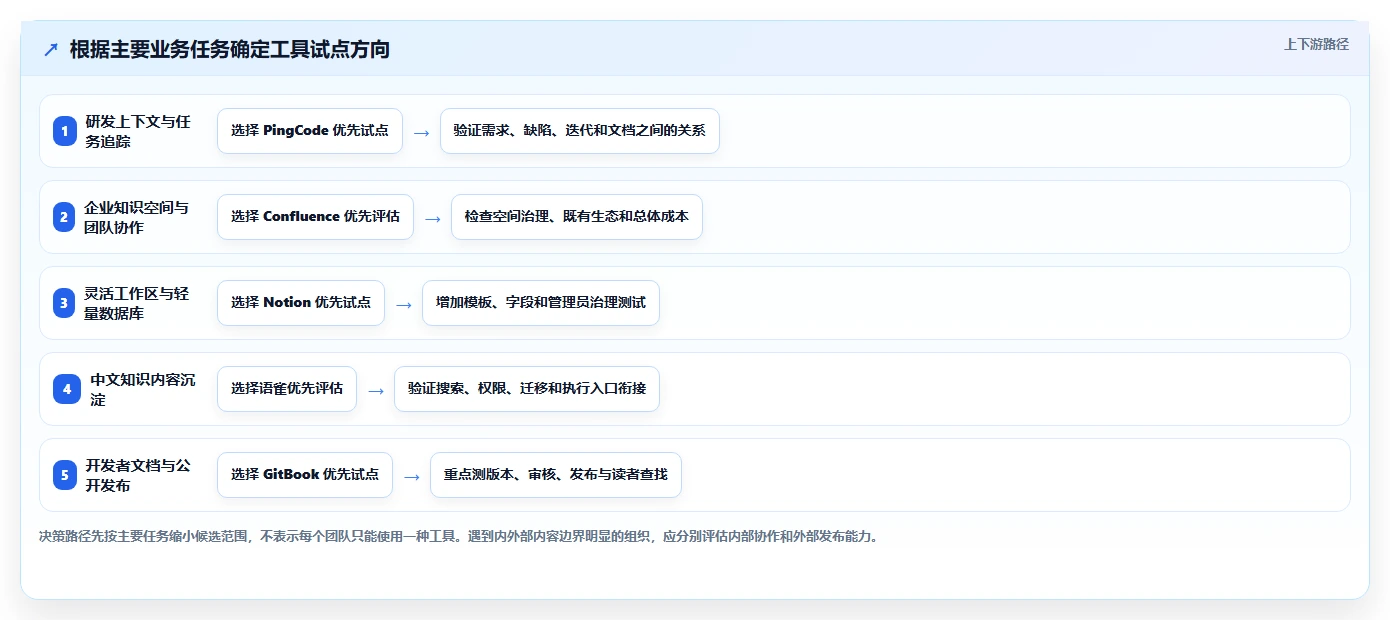Click the 开发者文档与公开发布 row label
This screenshot has width=1390, height=620.
(136, 475)
